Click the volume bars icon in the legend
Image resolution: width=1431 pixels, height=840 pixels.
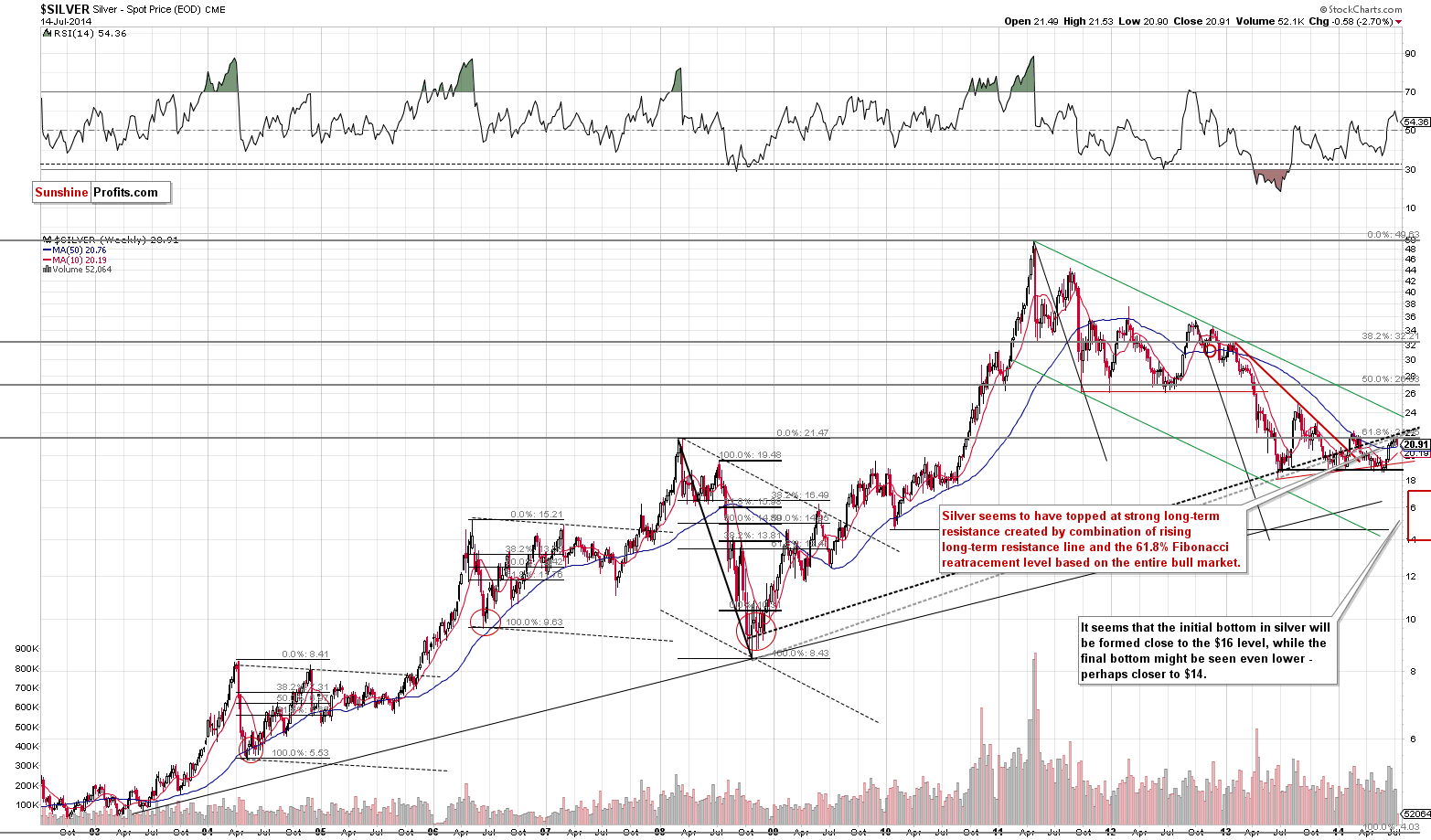[47, 270]
